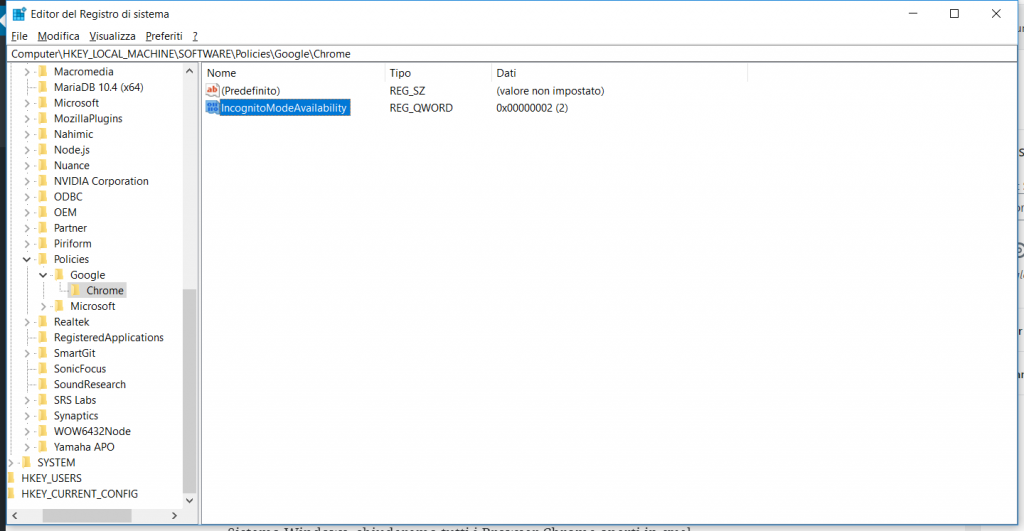Select the RegisteredApplications key
1024x531 pixels.
pos(108,338)
